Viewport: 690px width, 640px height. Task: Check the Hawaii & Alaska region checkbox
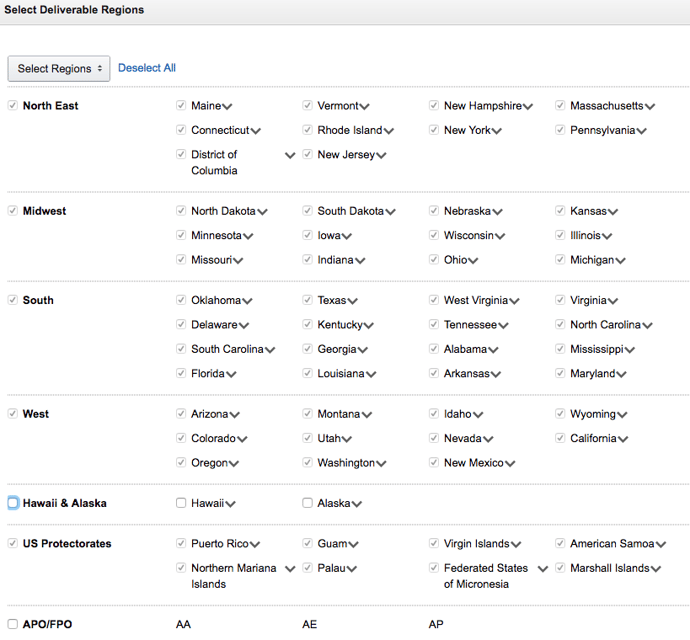13,503
